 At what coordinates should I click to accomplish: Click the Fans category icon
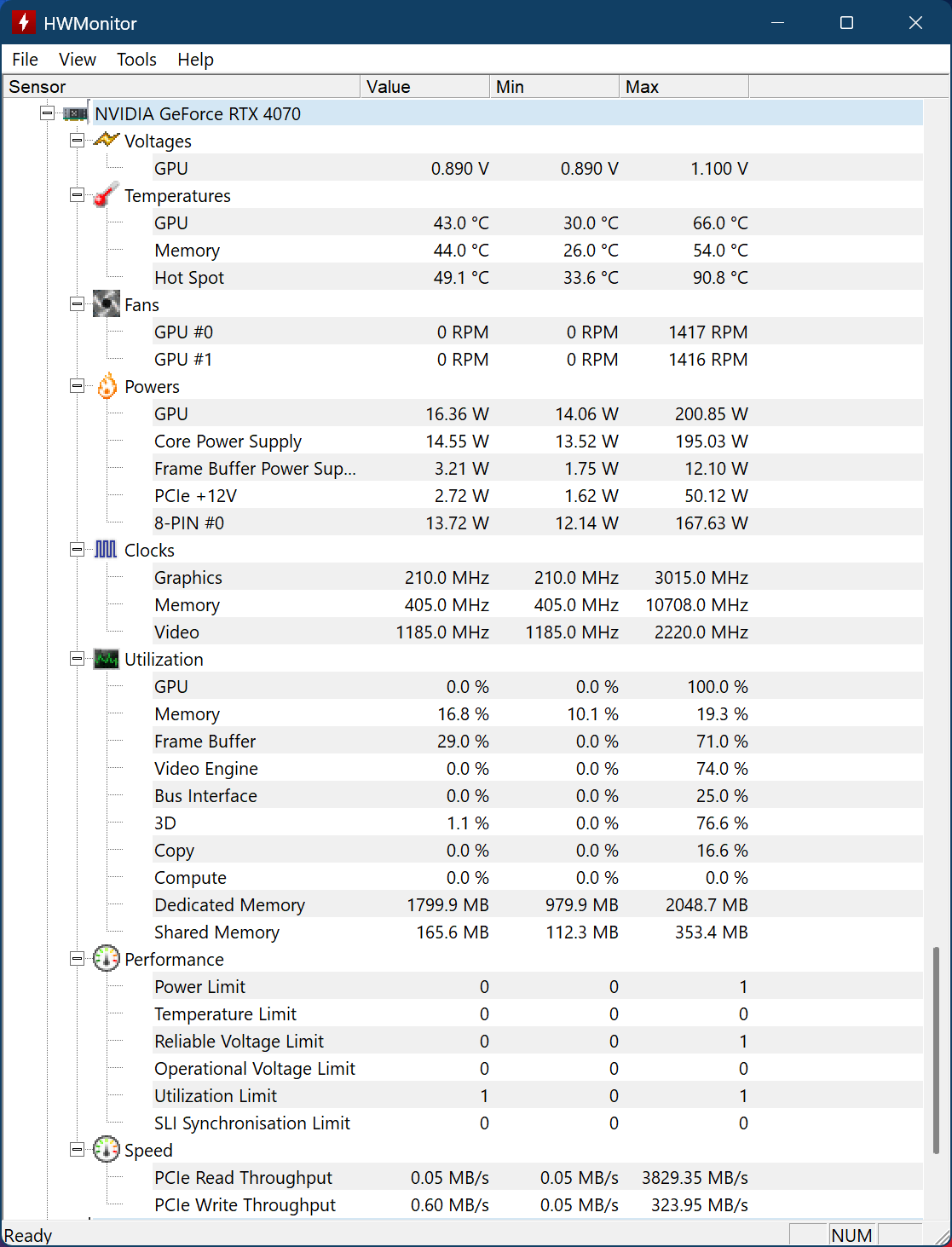coord(106,304)
